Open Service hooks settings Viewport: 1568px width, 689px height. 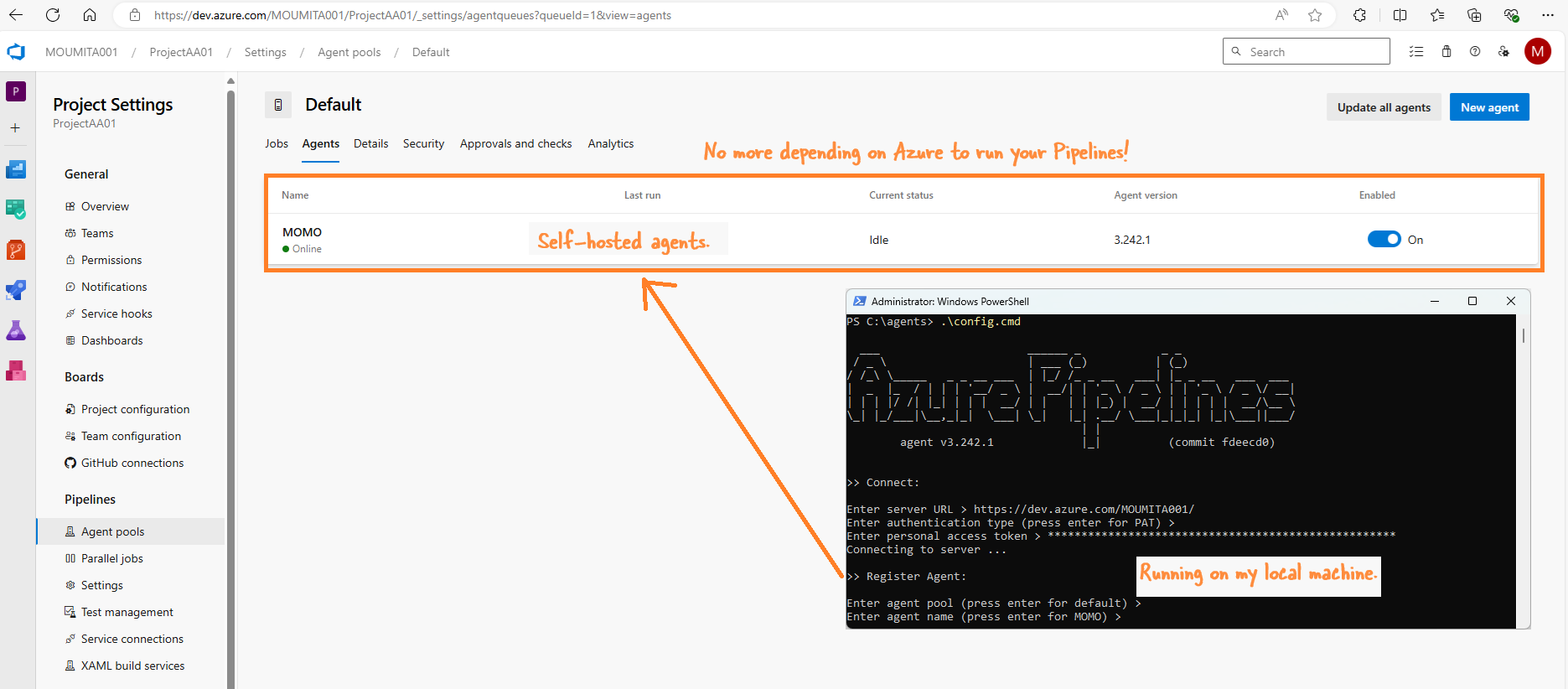tap(116, 313)
